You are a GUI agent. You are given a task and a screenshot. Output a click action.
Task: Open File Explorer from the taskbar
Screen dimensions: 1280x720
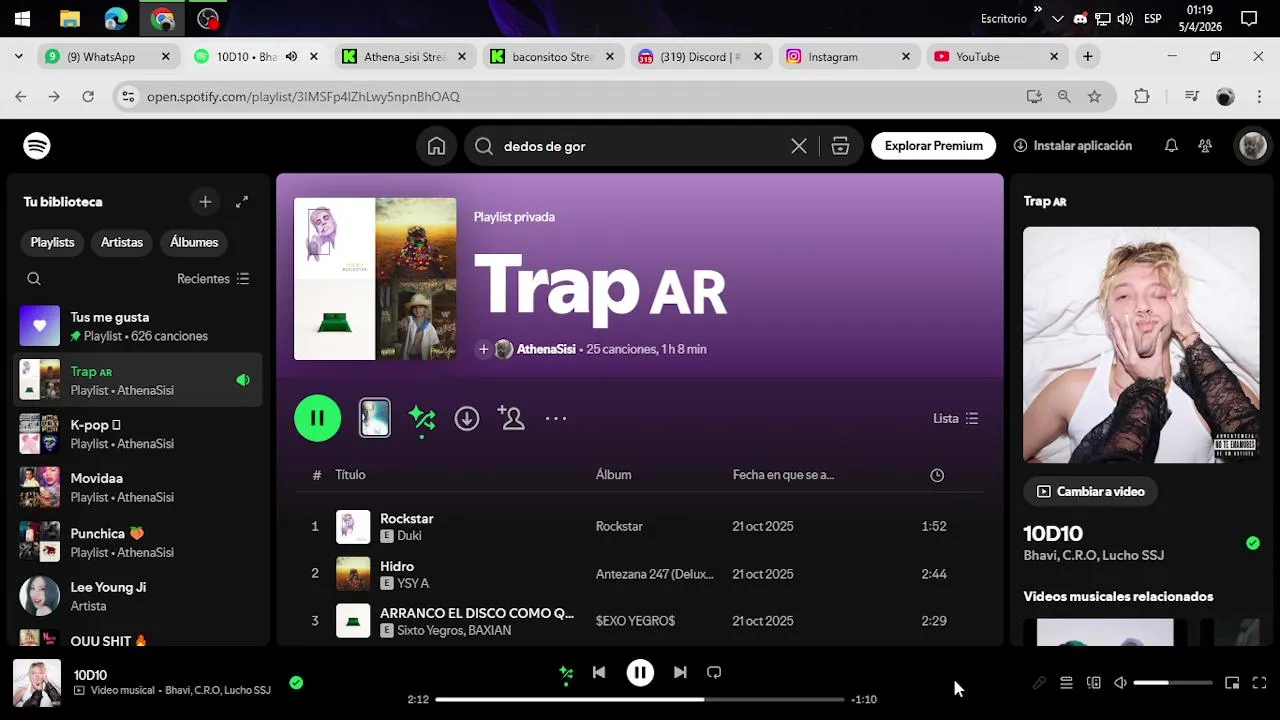click(69, 18)
